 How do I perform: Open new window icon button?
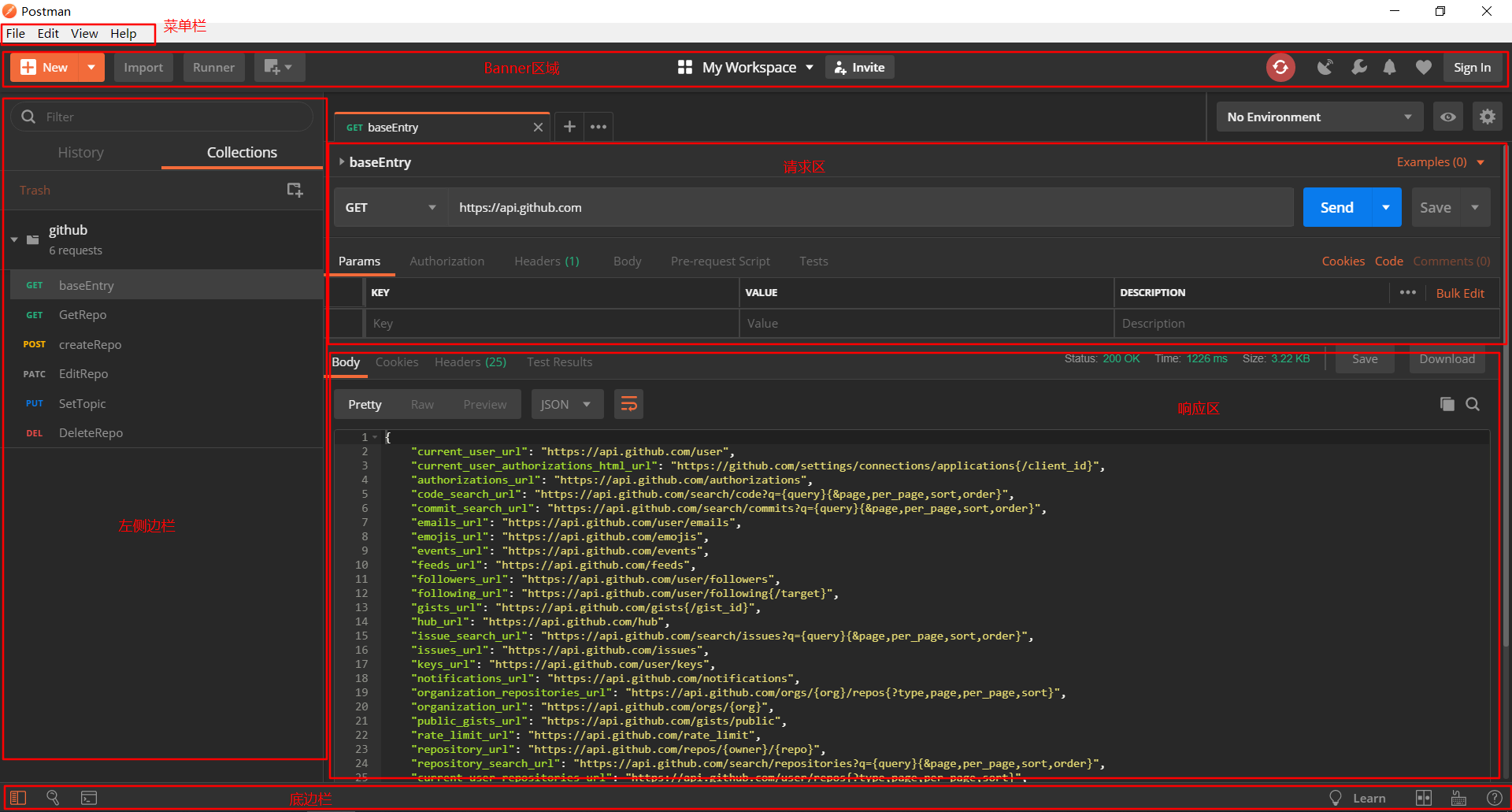coord(279,68)
